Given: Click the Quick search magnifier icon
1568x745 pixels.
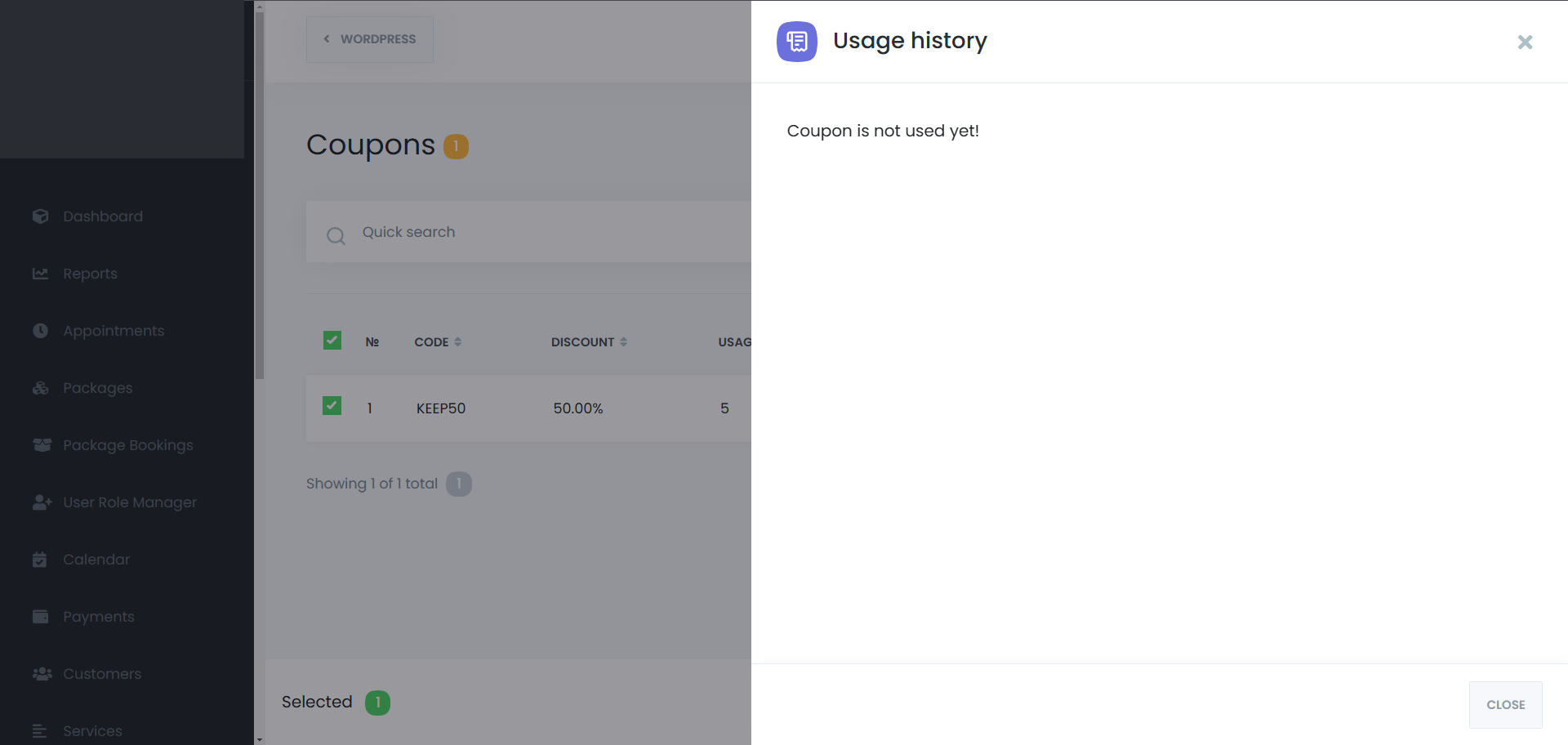Looking at the screenshot, I should click(336, 236).
